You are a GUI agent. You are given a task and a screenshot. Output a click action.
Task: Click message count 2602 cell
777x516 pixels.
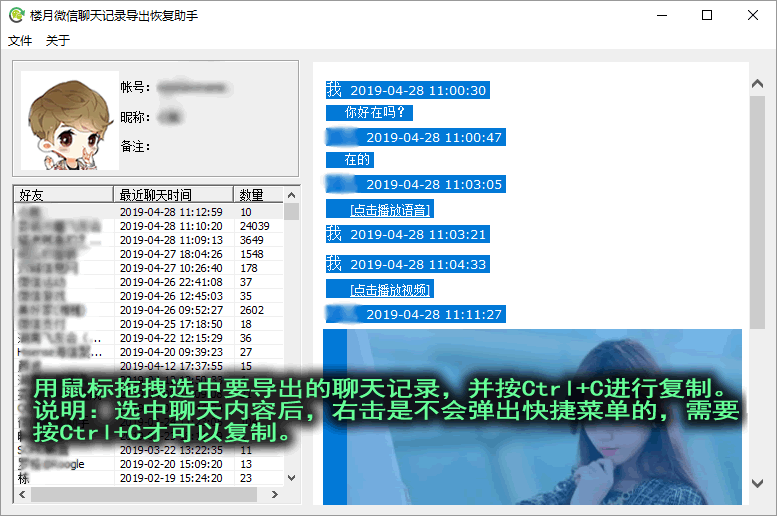click(x=252, y=310)
